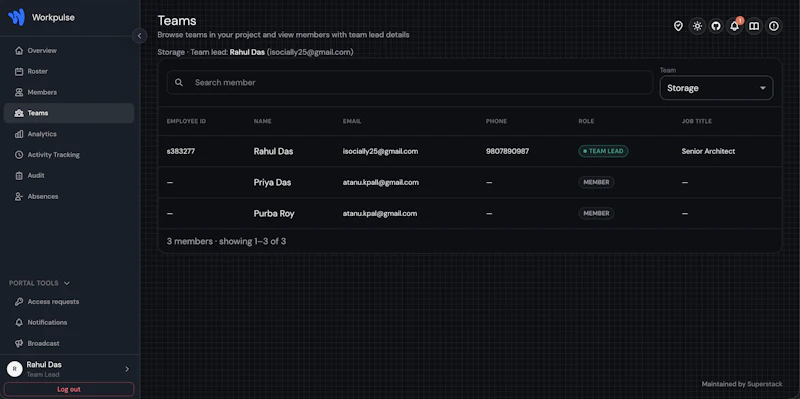This screenshot has width=800, height=399.
Task: Click the location pin icon in header
Action: [x=678, y=26]
